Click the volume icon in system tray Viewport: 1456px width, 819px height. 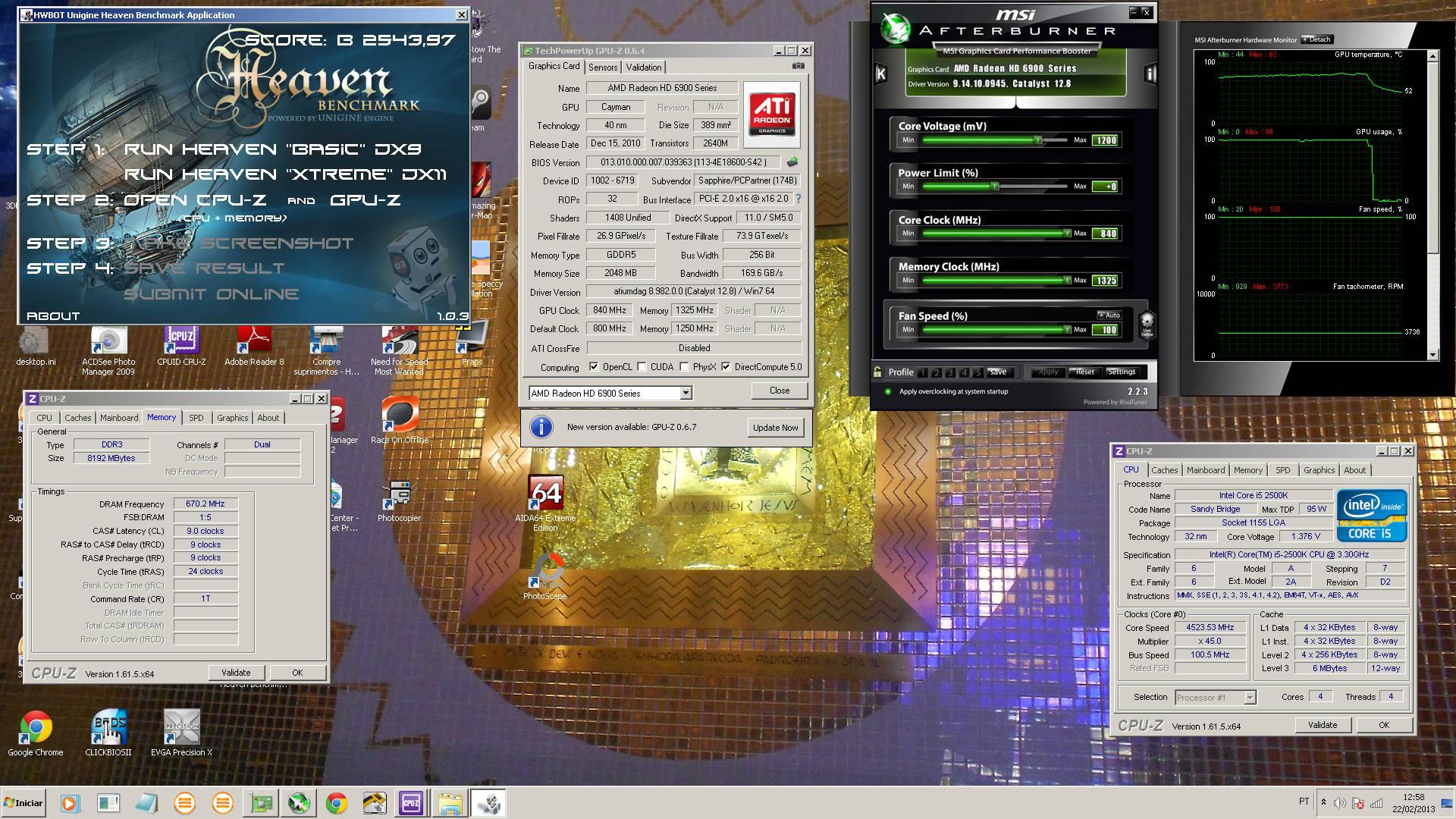tap(1339, 803)
